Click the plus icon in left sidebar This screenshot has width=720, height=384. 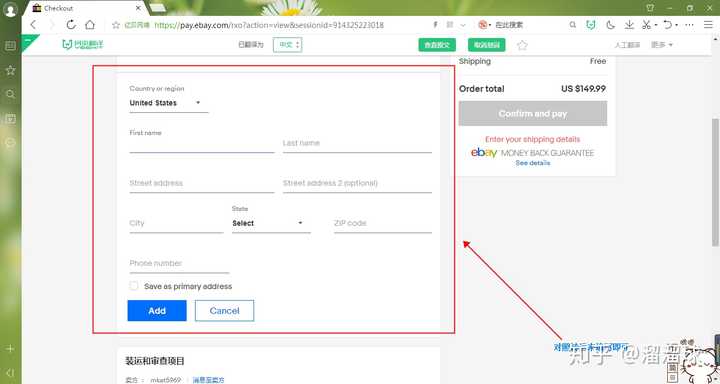point(10,349)
